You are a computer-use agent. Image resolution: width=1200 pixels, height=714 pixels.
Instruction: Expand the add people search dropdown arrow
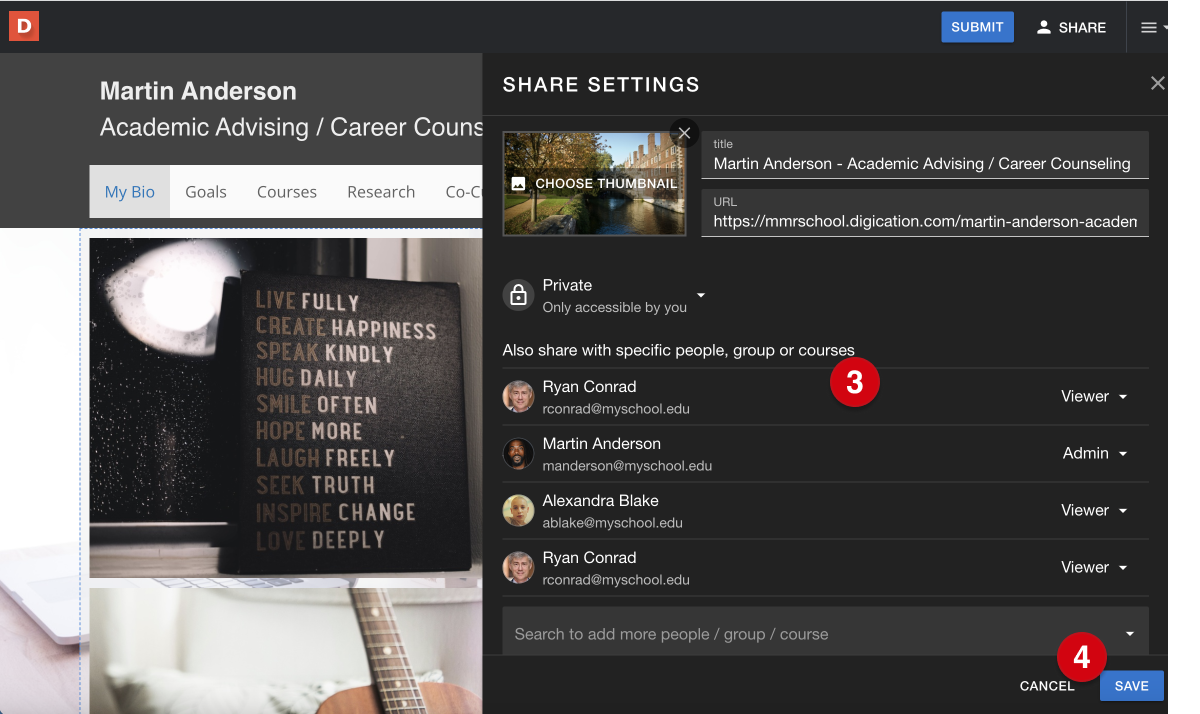point(1130,634)
